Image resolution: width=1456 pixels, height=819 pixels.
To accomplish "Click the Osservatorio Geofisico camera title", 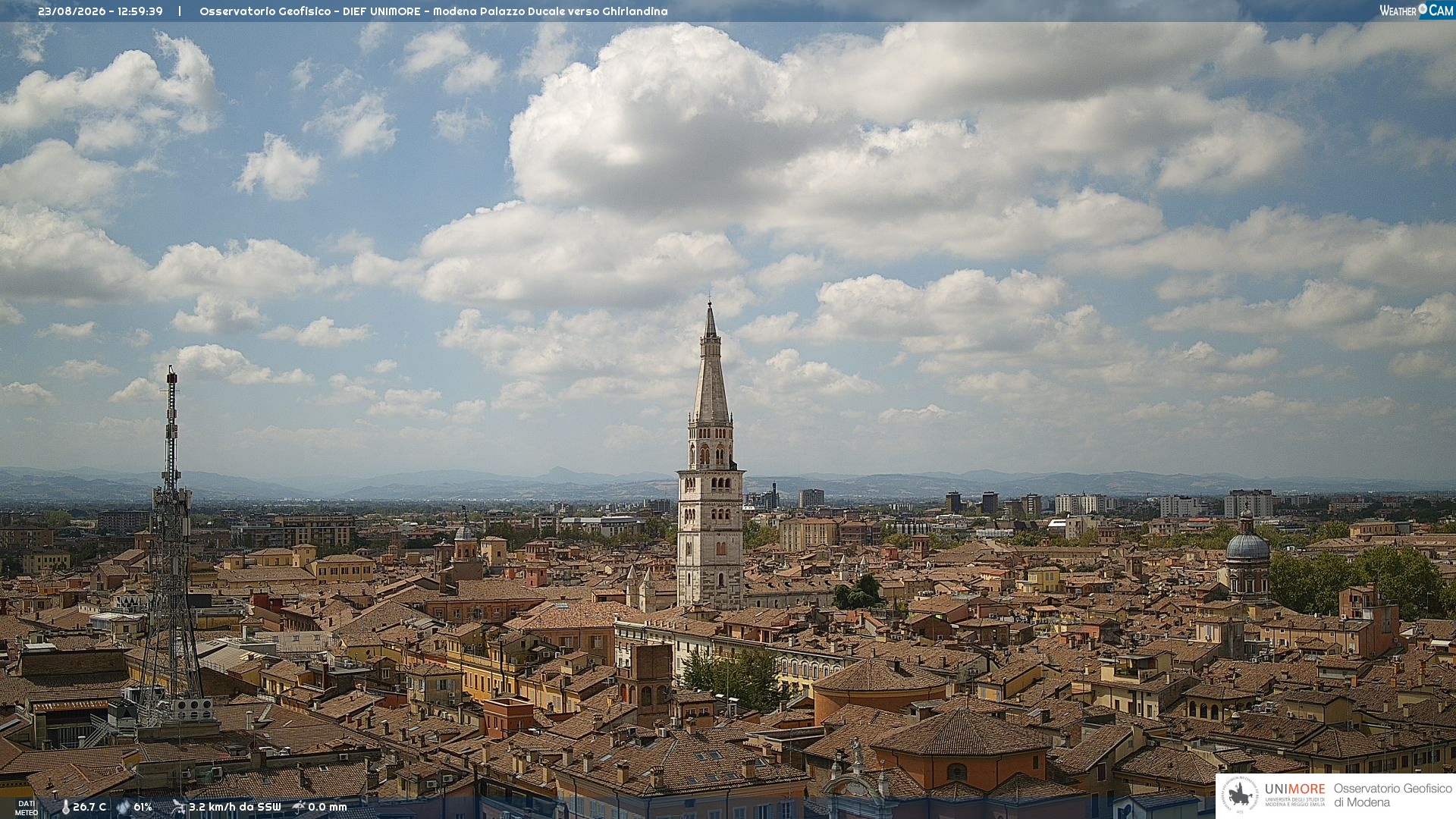I will [434, 11].
